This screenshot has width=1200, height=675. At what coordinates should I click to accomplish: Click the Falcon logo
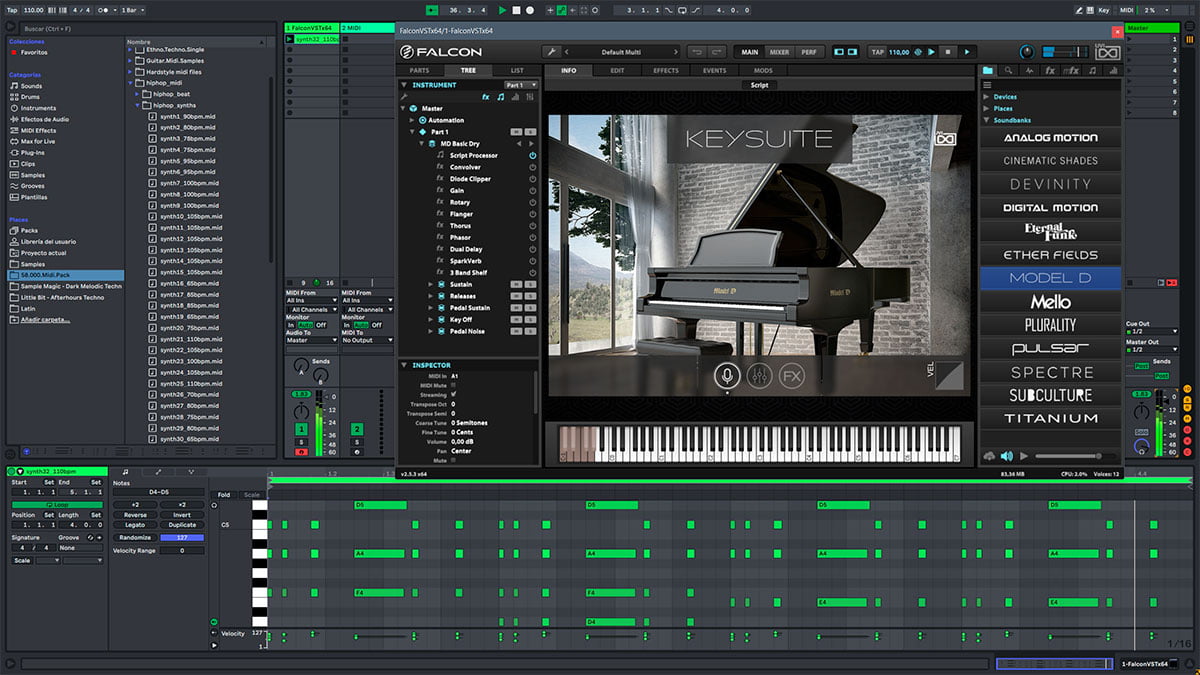[441, 52]
